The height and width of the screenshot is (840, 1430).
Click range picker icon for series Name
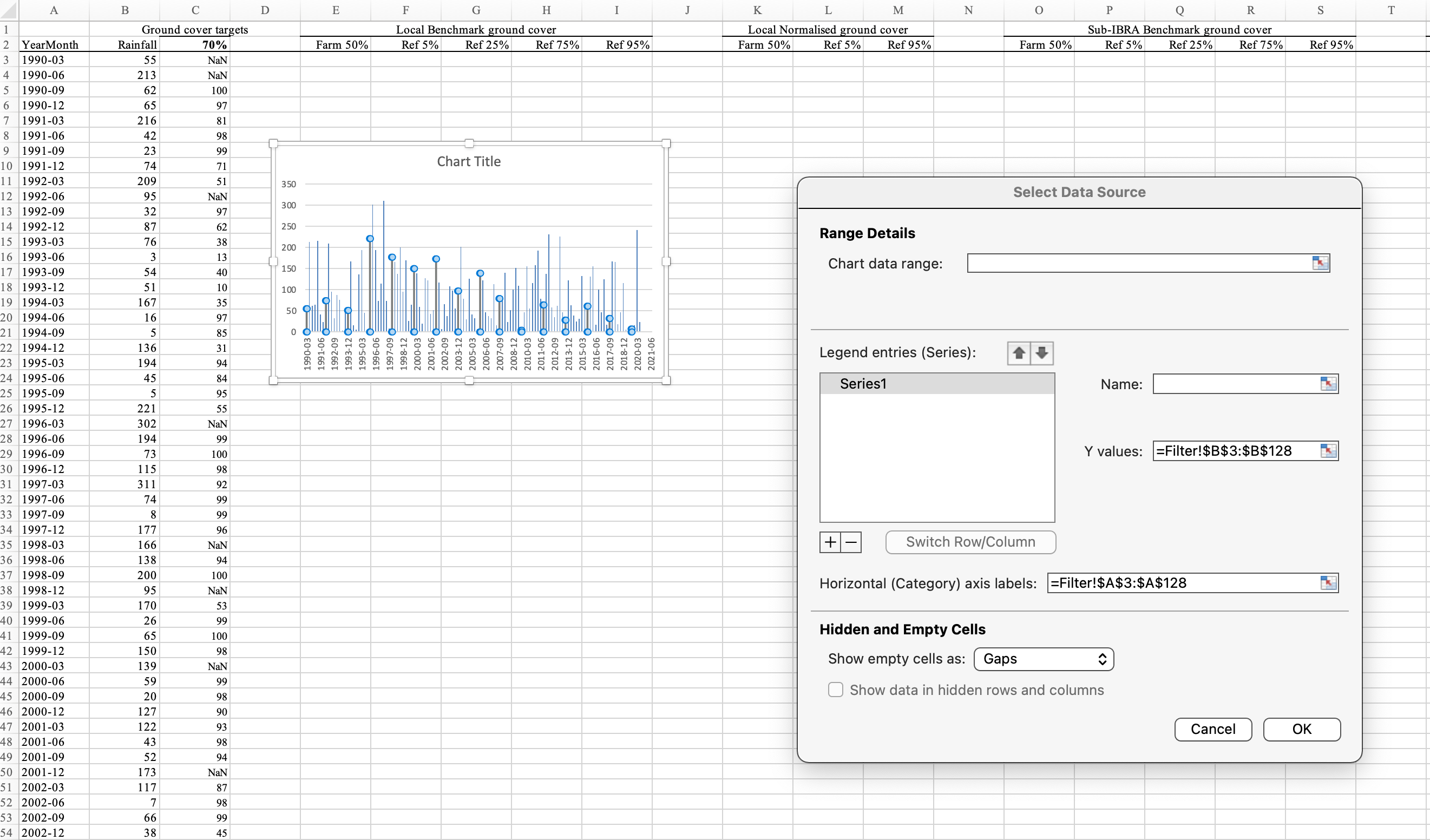1328,384
